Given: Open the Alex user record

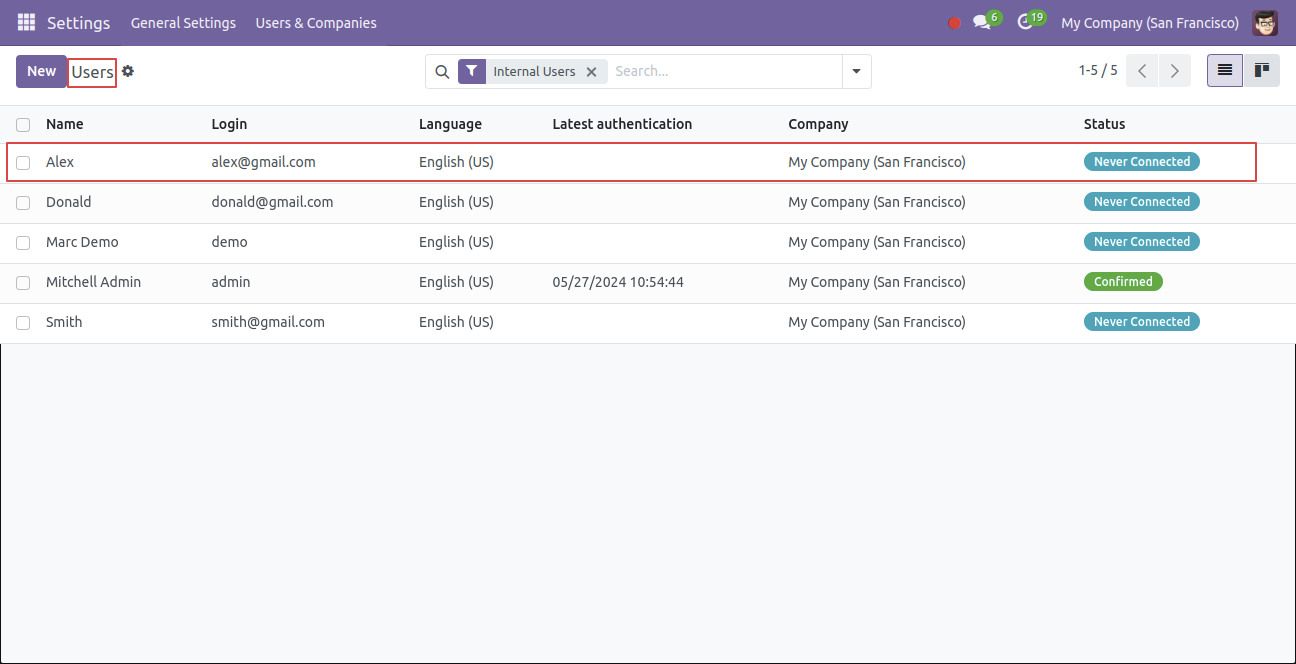Looking at the screenshot, I should click(60, 162).
